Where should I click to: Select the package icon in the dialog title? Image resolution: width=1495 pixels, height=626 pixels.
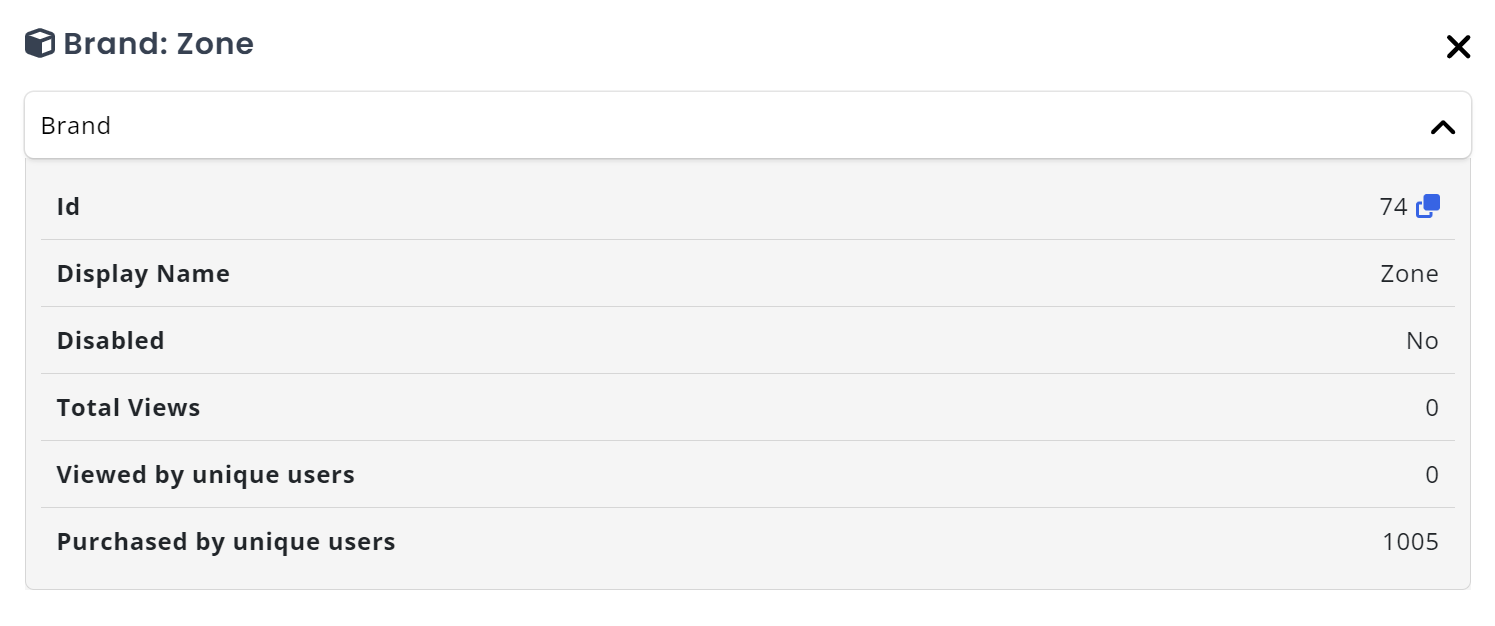tap(39, 42)
